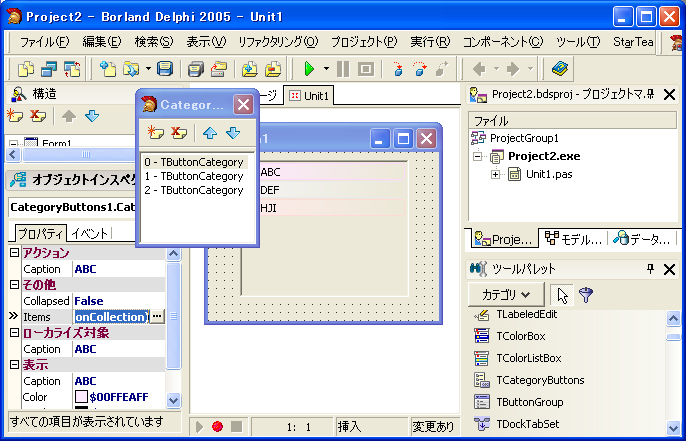Click Tool Palette scrollbar down arrow

pyautogui.click(x=673, y=427)
